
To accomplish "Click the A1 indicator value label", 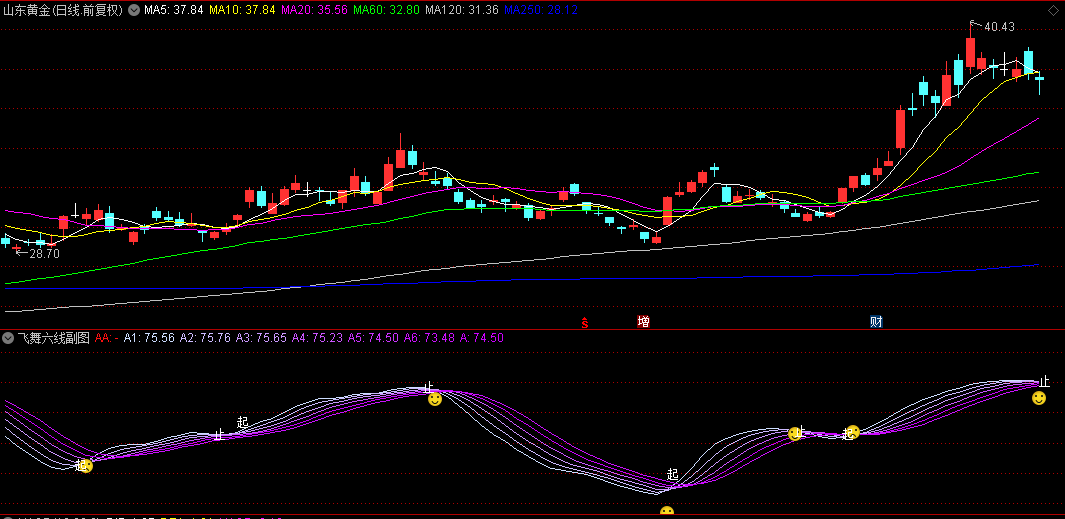I will (149, 338).
